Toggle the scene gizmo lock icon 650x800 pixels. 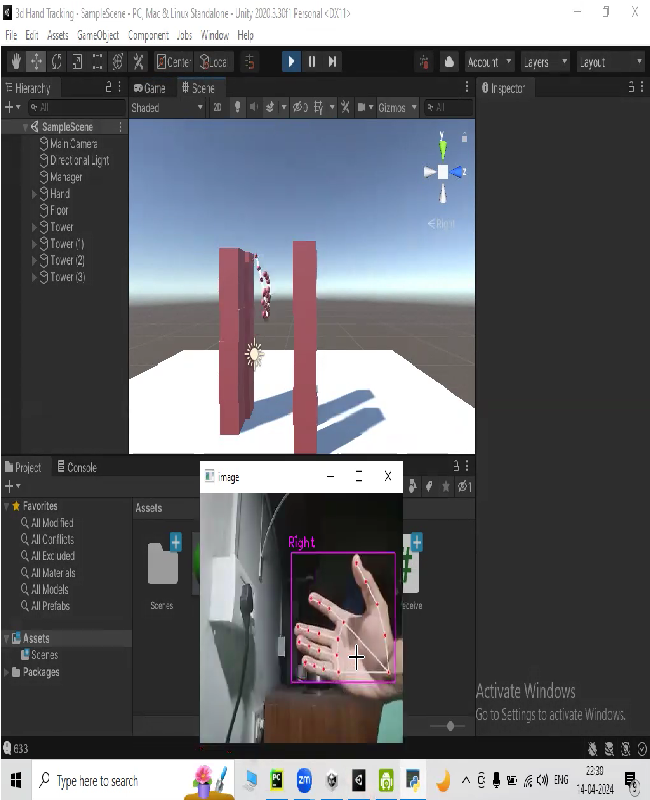click(x=464, y=138)
